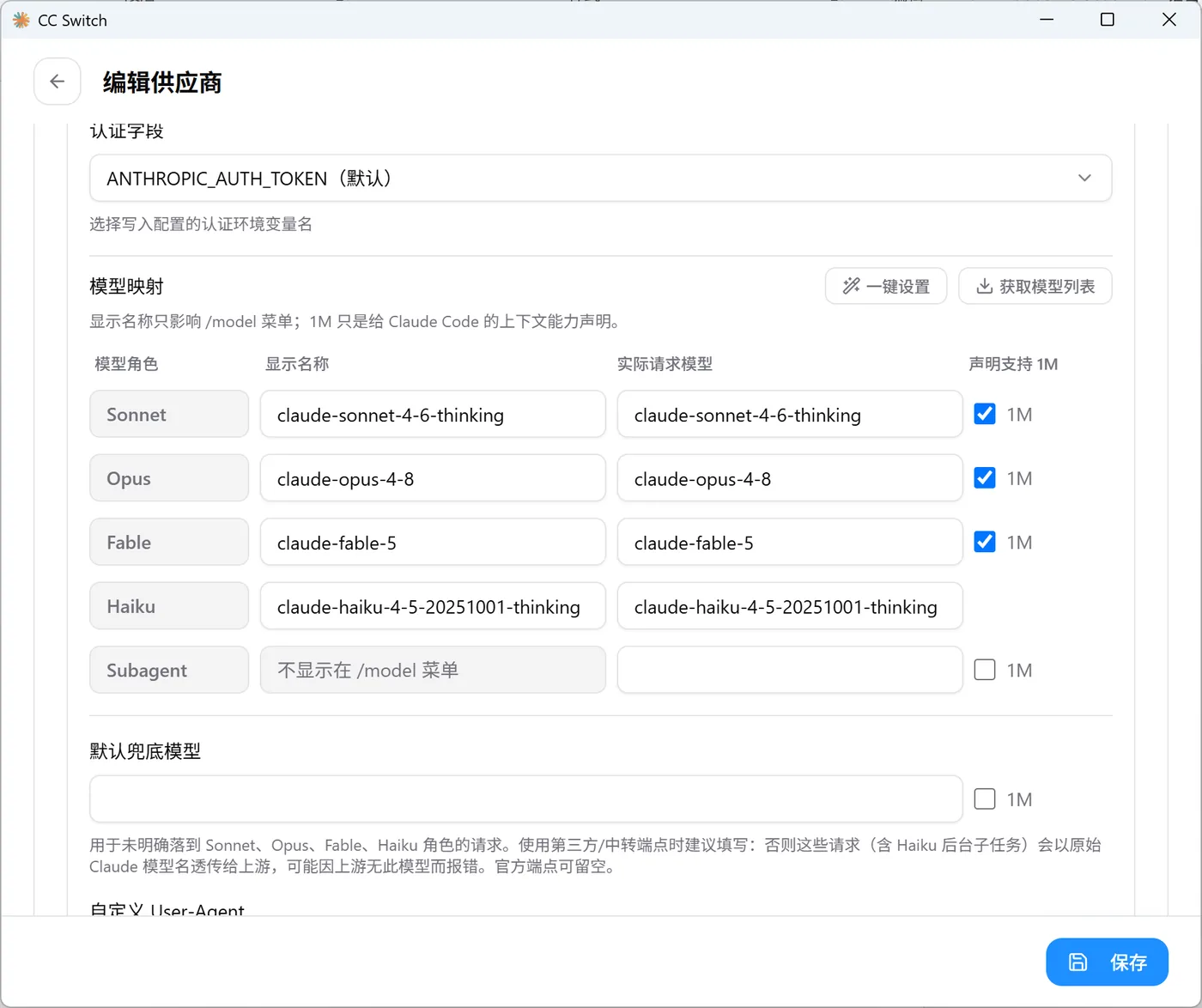Click the Sonnet model role label
The image size is (1202, 1008).
point(169,415)
